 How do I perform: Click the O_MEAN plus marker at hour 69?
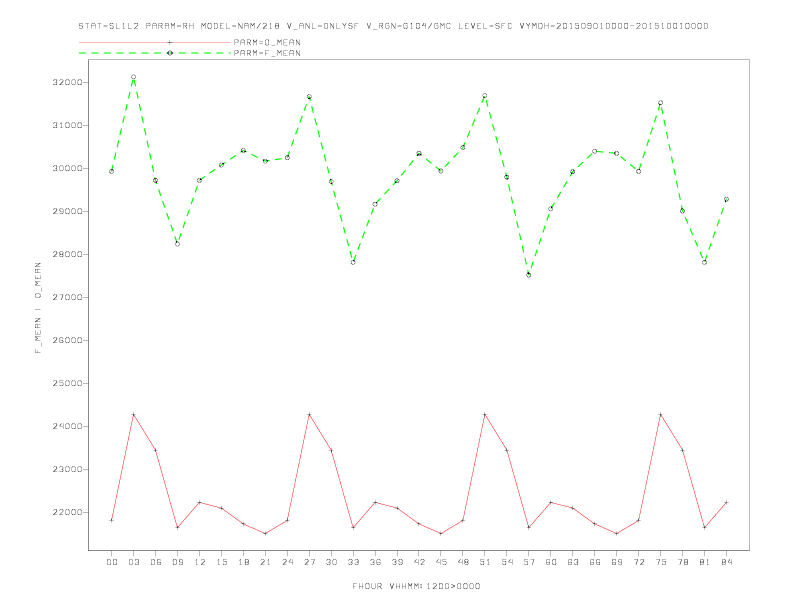point(617,533)
